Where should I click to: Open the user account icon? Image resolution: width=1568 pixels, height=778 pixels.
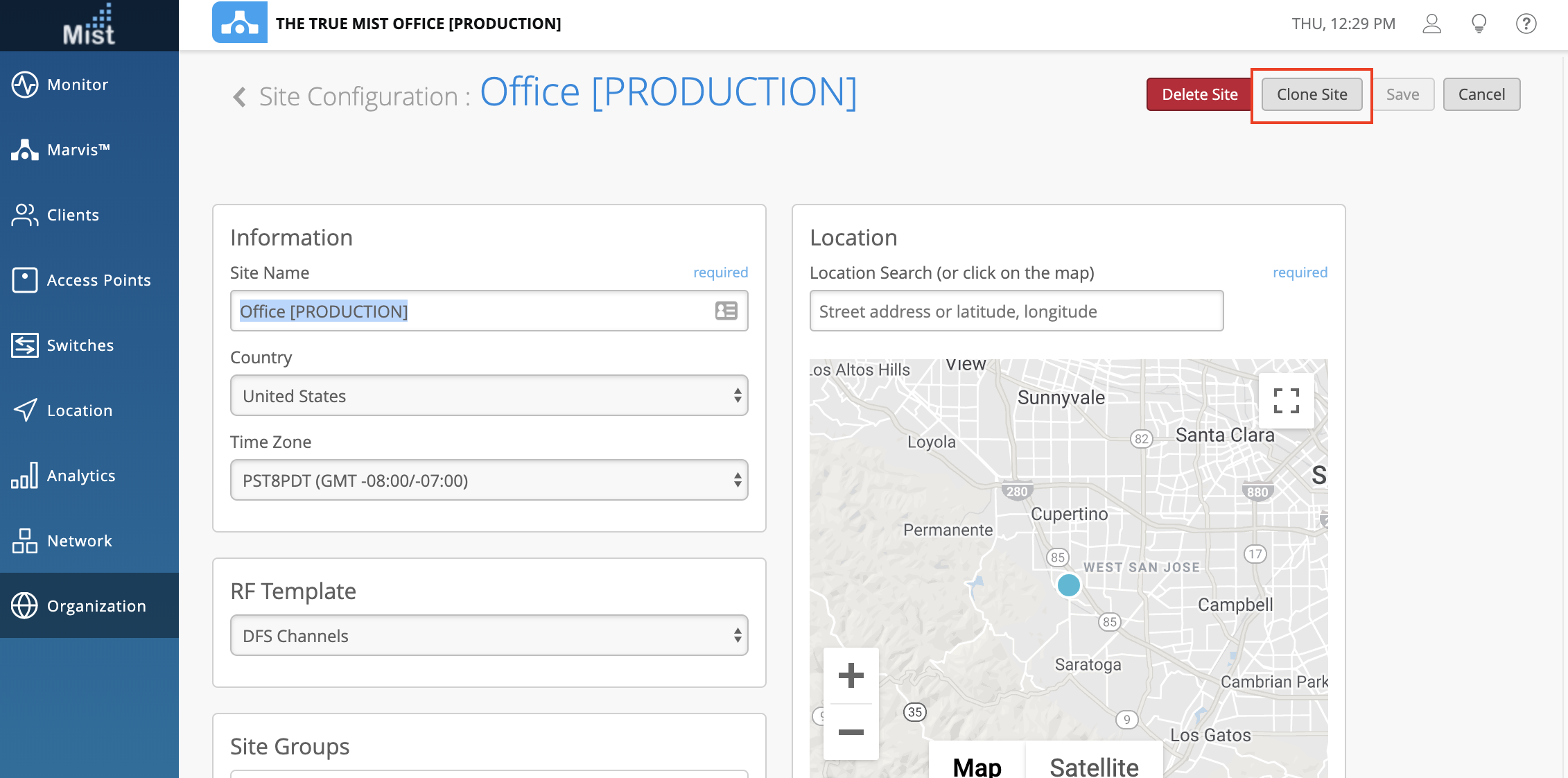(x=1431, y=24)
